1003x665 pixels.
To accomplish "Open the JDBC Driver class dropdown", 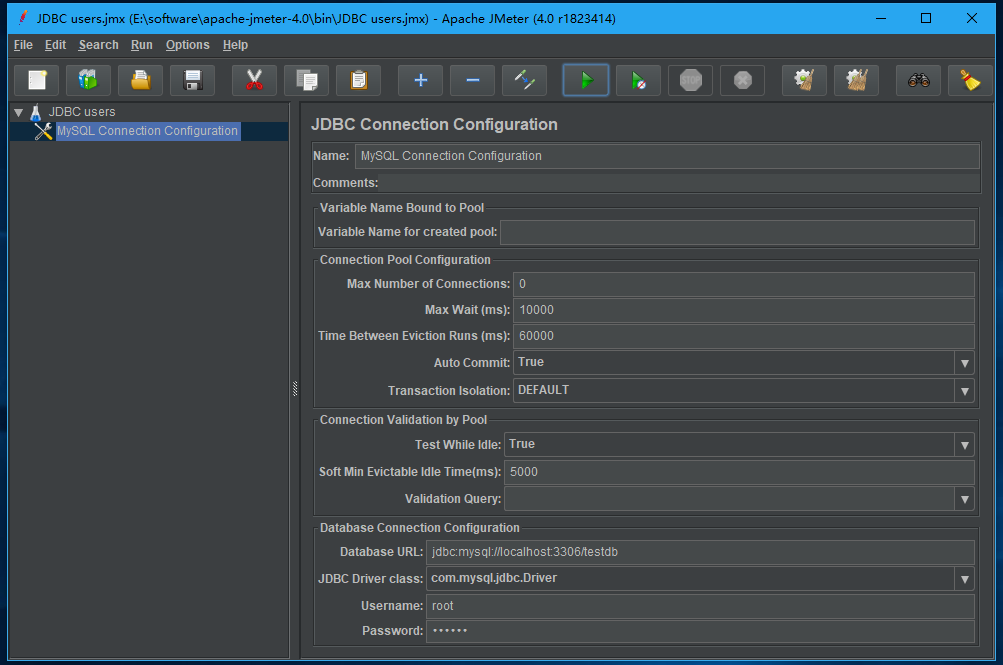I will [x=964, y=579].
